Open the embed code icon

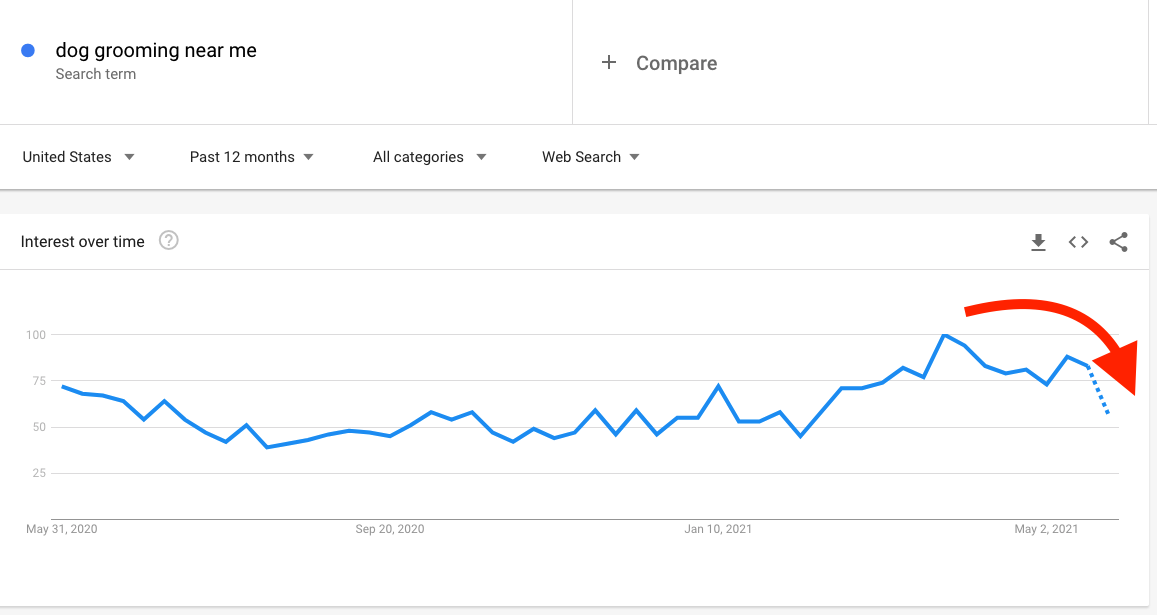(1078, 242)
